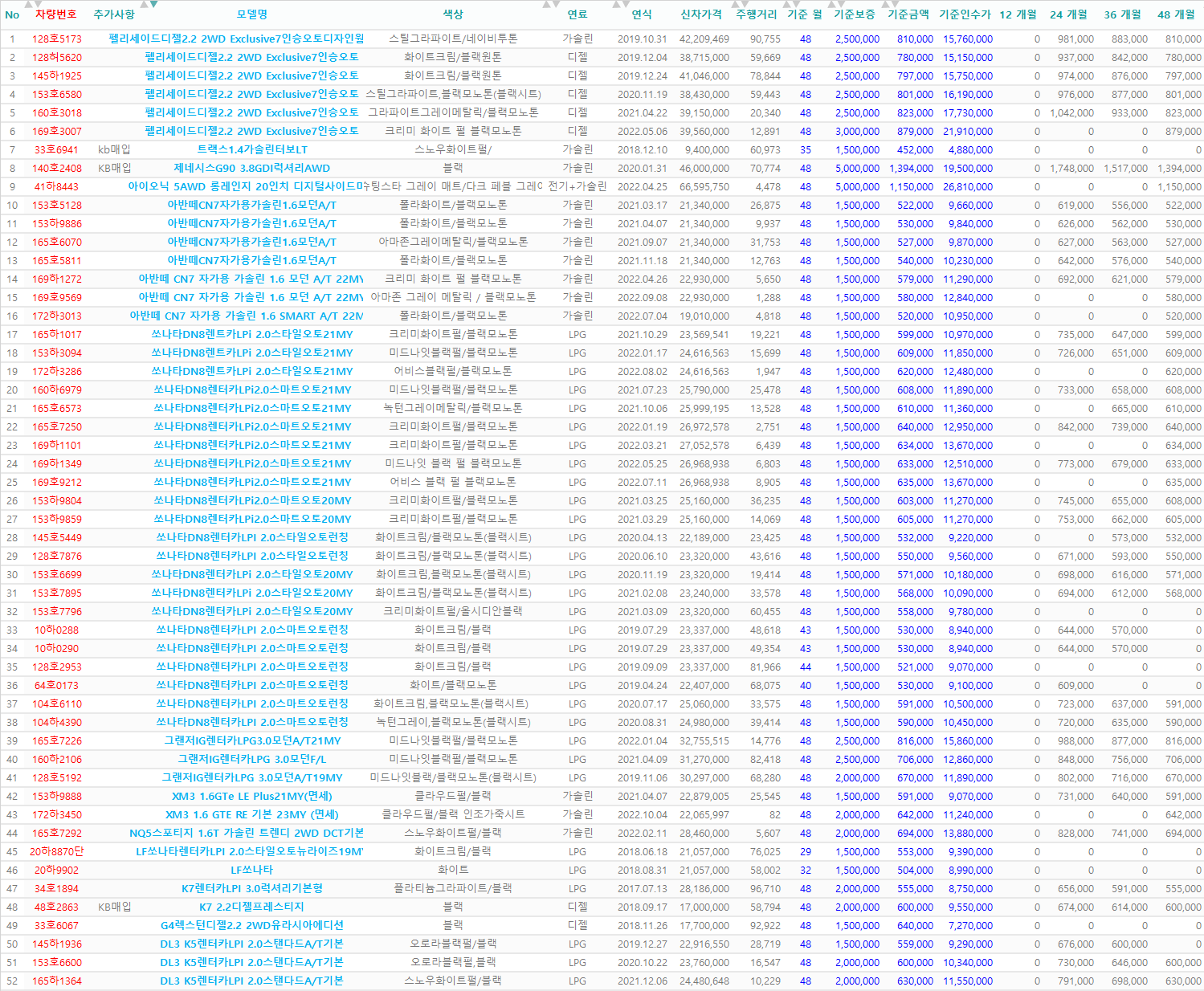The height and width of the screenshot is (991, 1204).
Task: Select plate number 33호6941
Action: click(57, 149)
